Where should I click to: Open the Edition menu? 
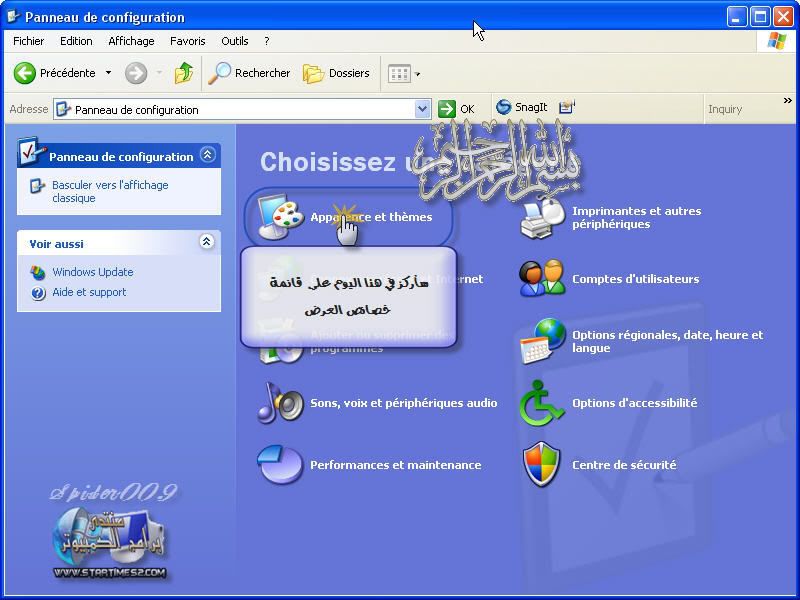coord(76,41)
